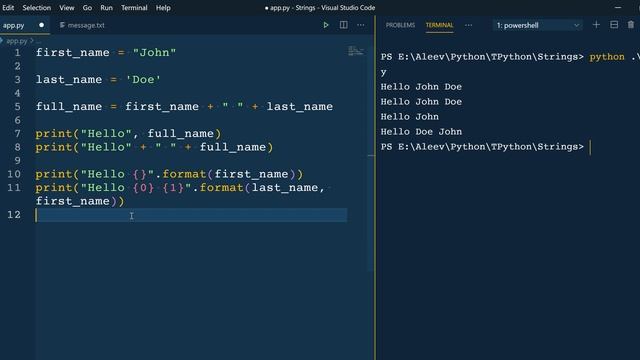
Task: Open the powershell terminal selector dropdown
Action: (x=538, y=25)
